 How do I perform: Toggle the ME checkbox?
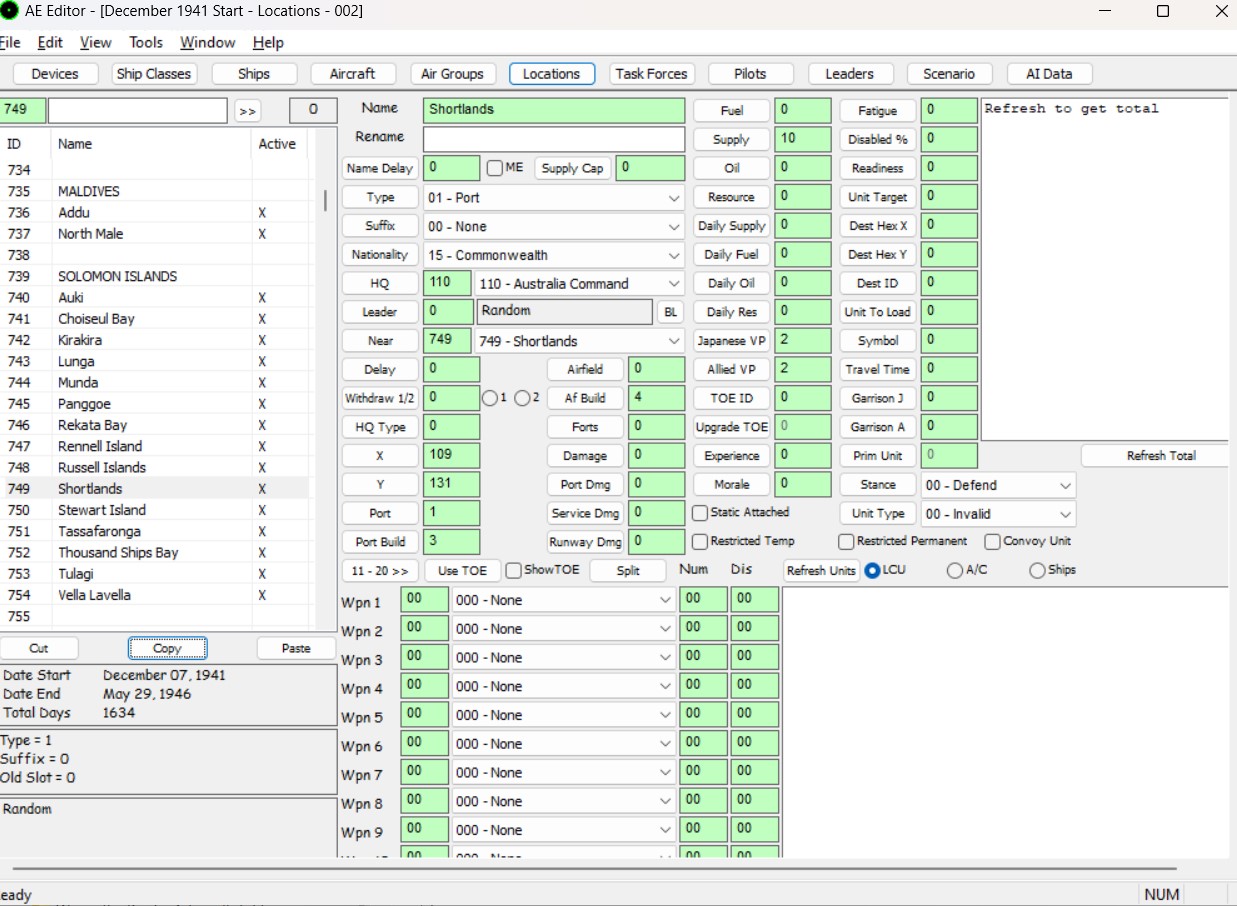495,168
